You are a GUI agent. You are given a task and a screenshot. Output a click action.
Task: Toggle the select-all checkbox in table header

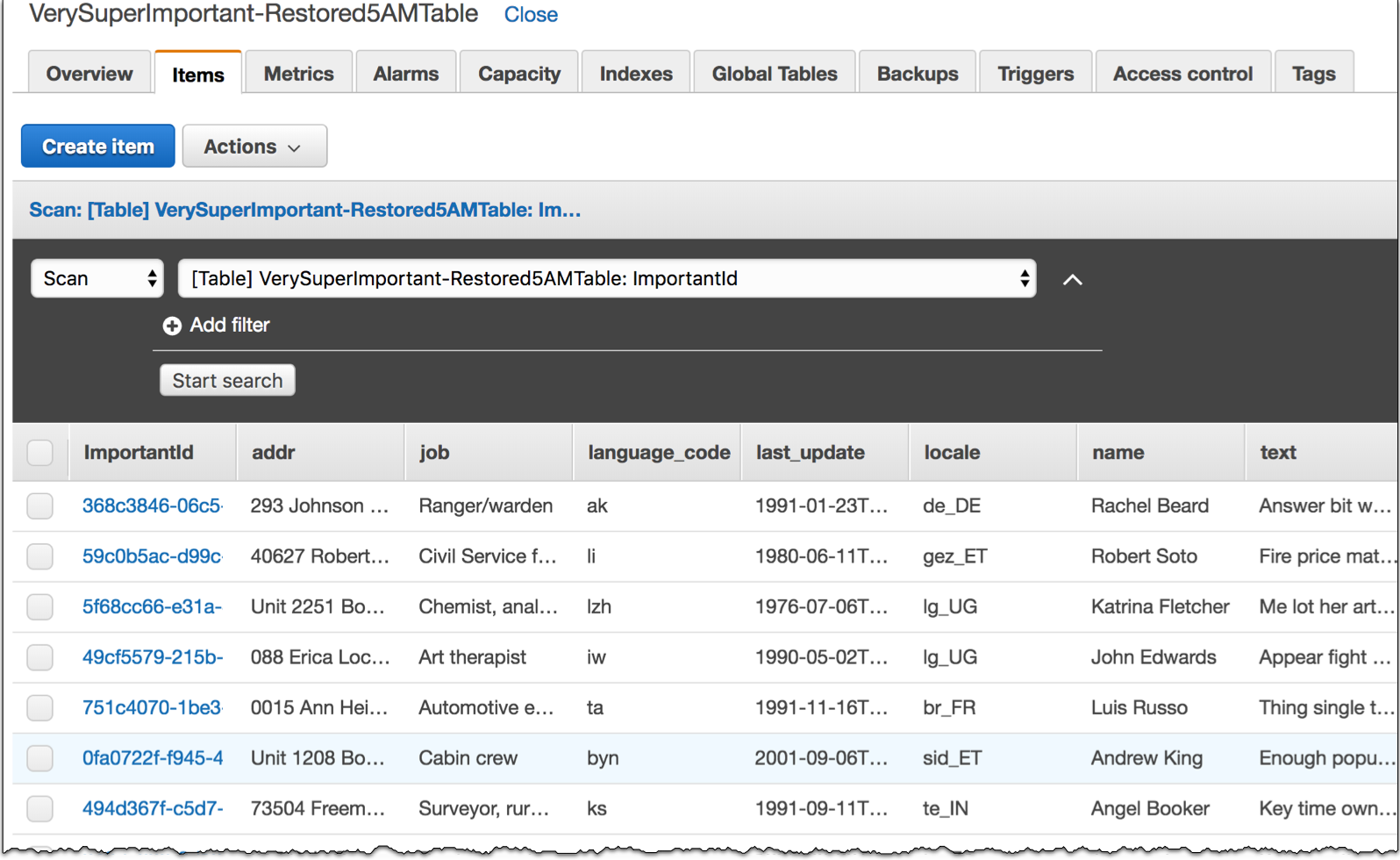tap(39, 453)
